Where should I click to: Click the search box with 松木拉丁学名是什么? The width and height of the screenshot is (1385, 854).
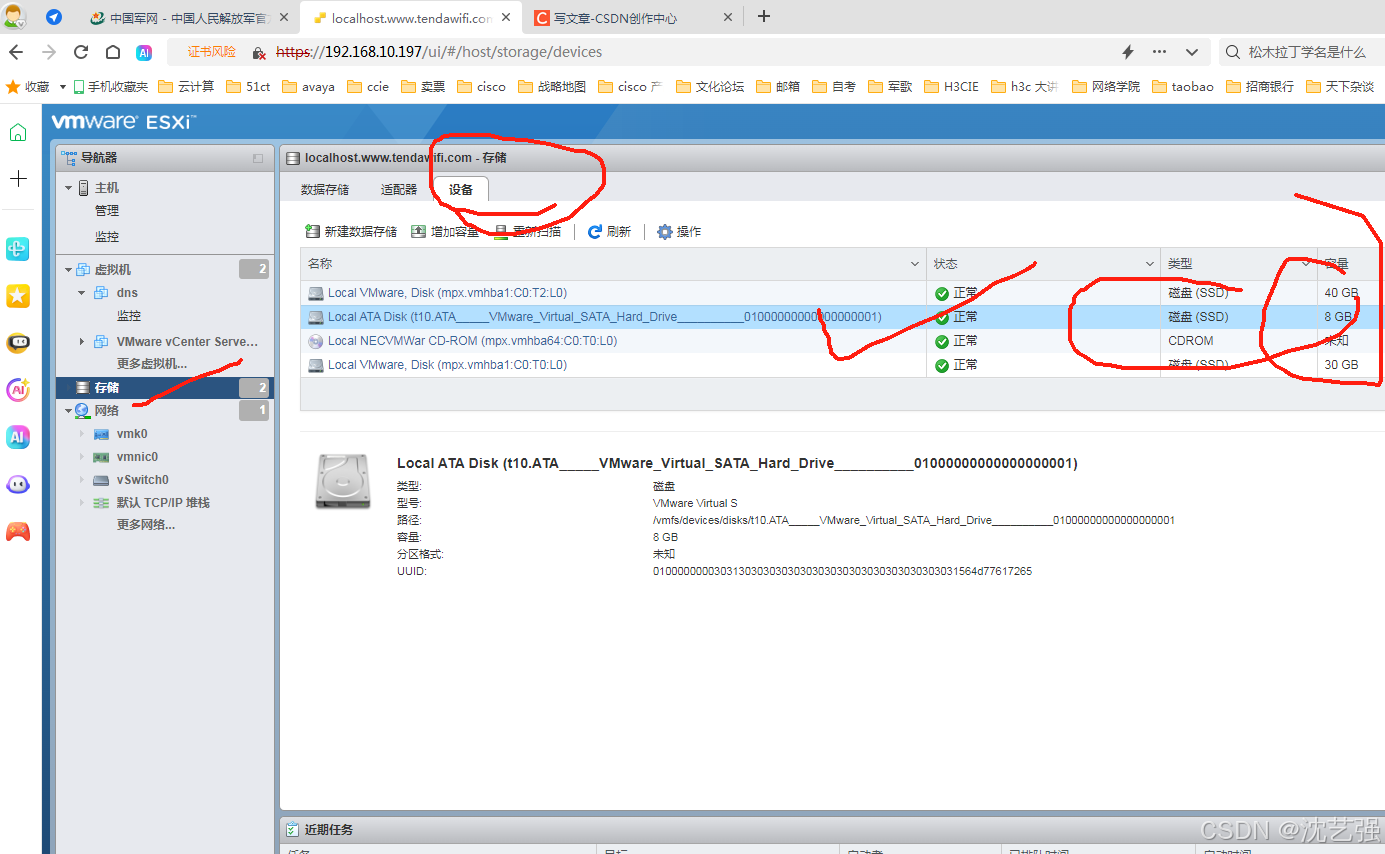[1301, 52]
